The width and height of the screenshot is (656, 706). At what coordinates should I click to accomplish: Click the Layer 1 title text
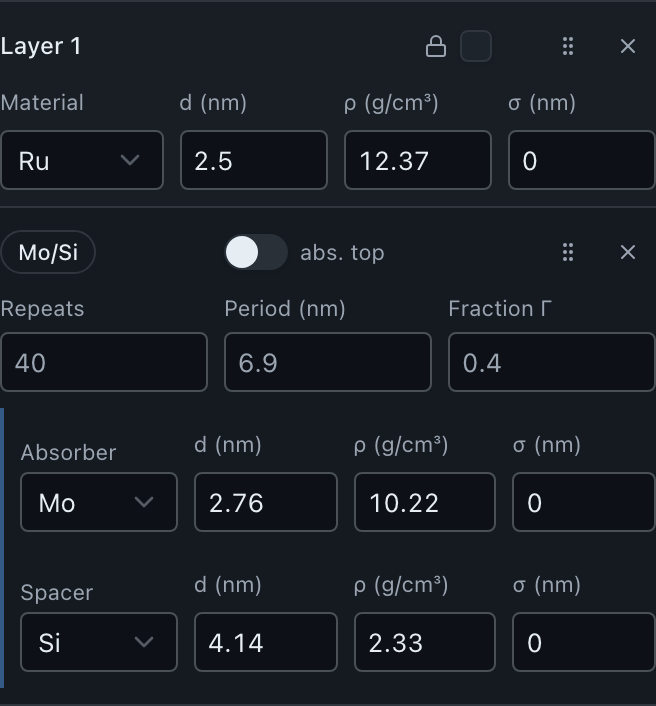click(x=41, y=46)
